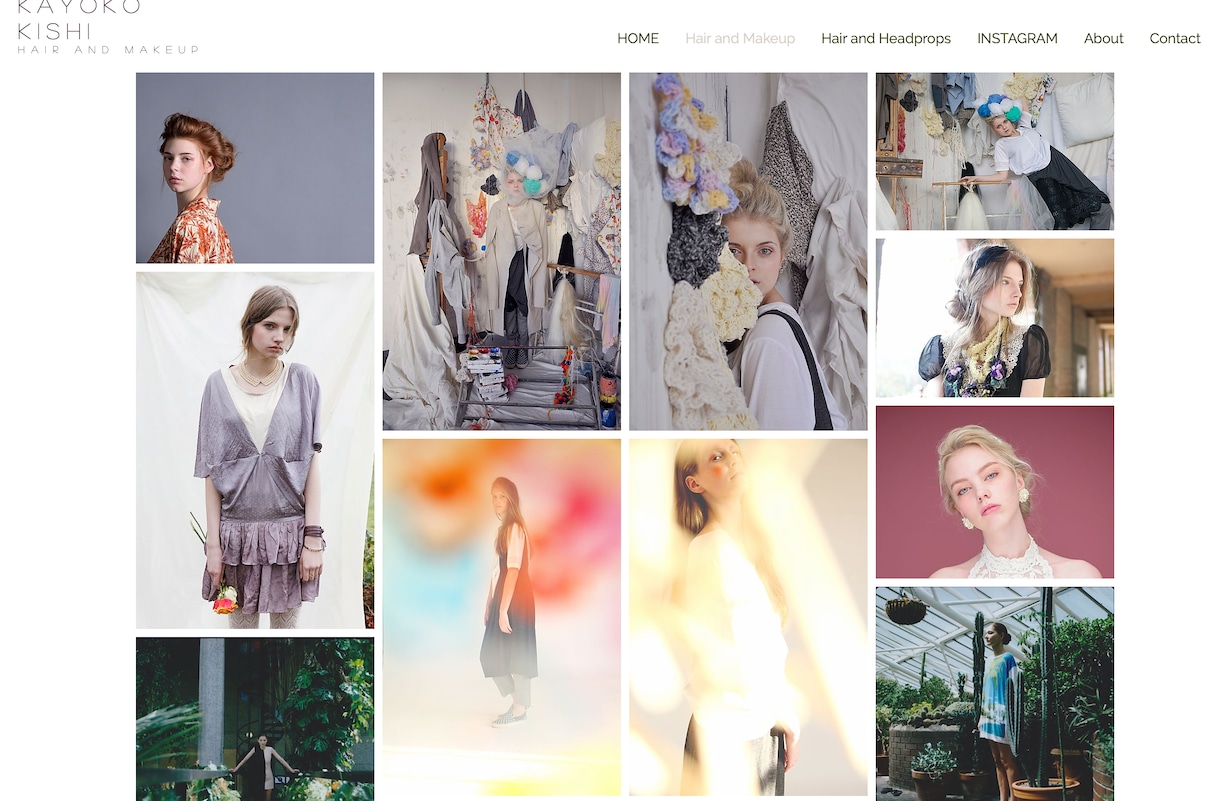View the full-length photo of clothes rack installation
Viewport: 1220px width, 801px height.
[502, 251]
